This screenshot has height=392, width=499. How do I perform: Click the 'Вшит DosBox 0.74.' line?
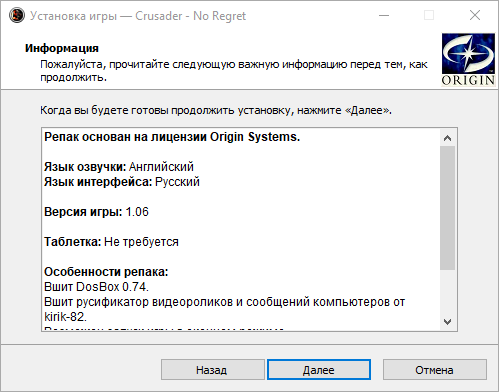(96, 287)
